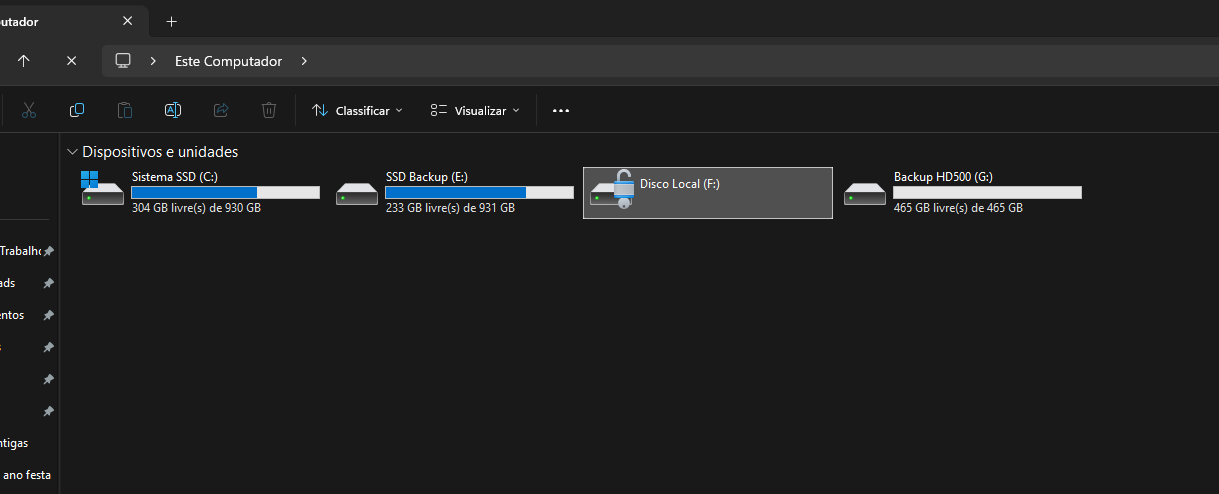This screenshot has width=1219, height=494.
Task: Click the Copy icon in toolbar
Action: [77, 110]
